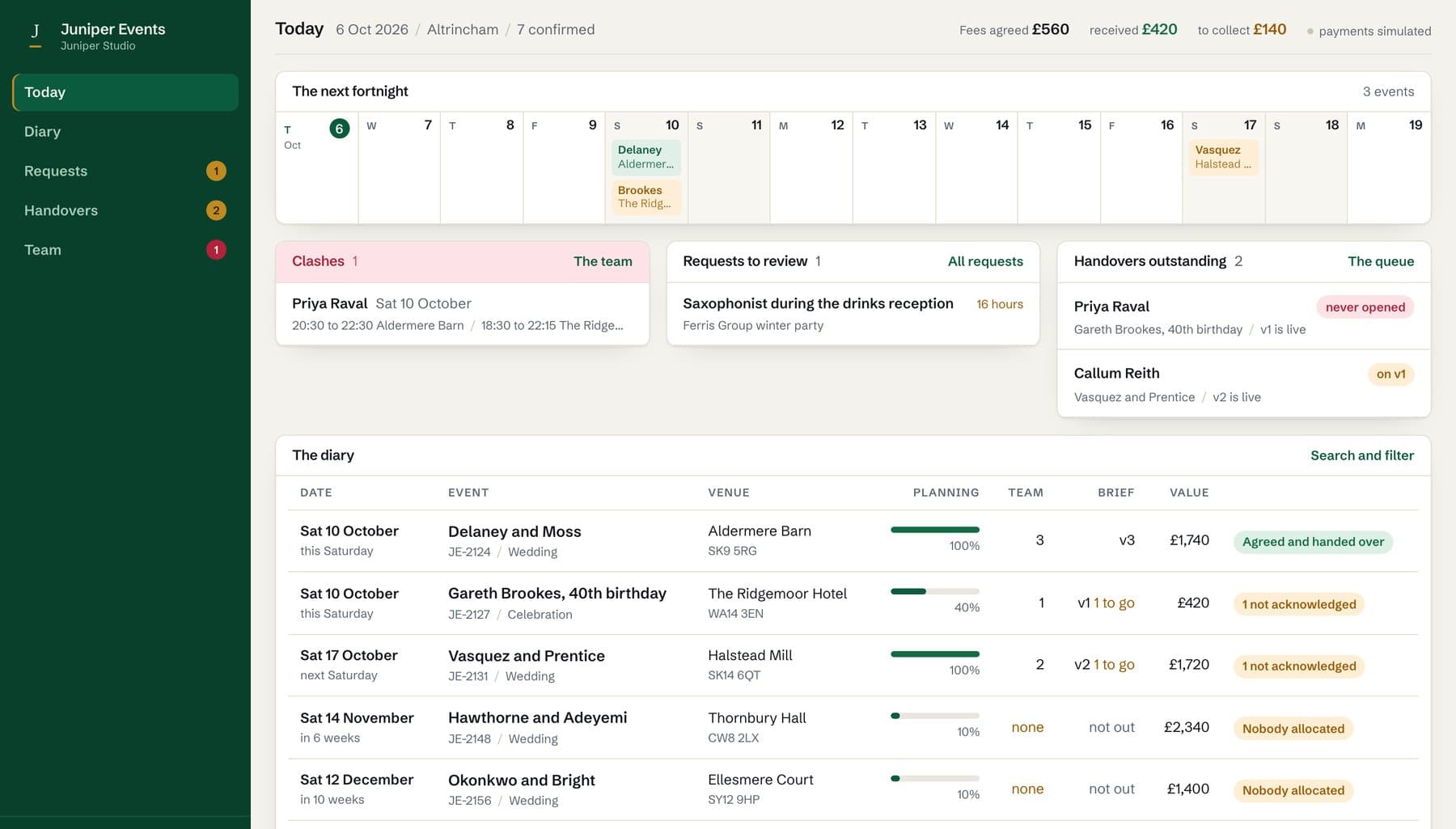Click the 'to collect £140' amount
Viewport: 1456px width, 829px height.
click(1242, 30)
